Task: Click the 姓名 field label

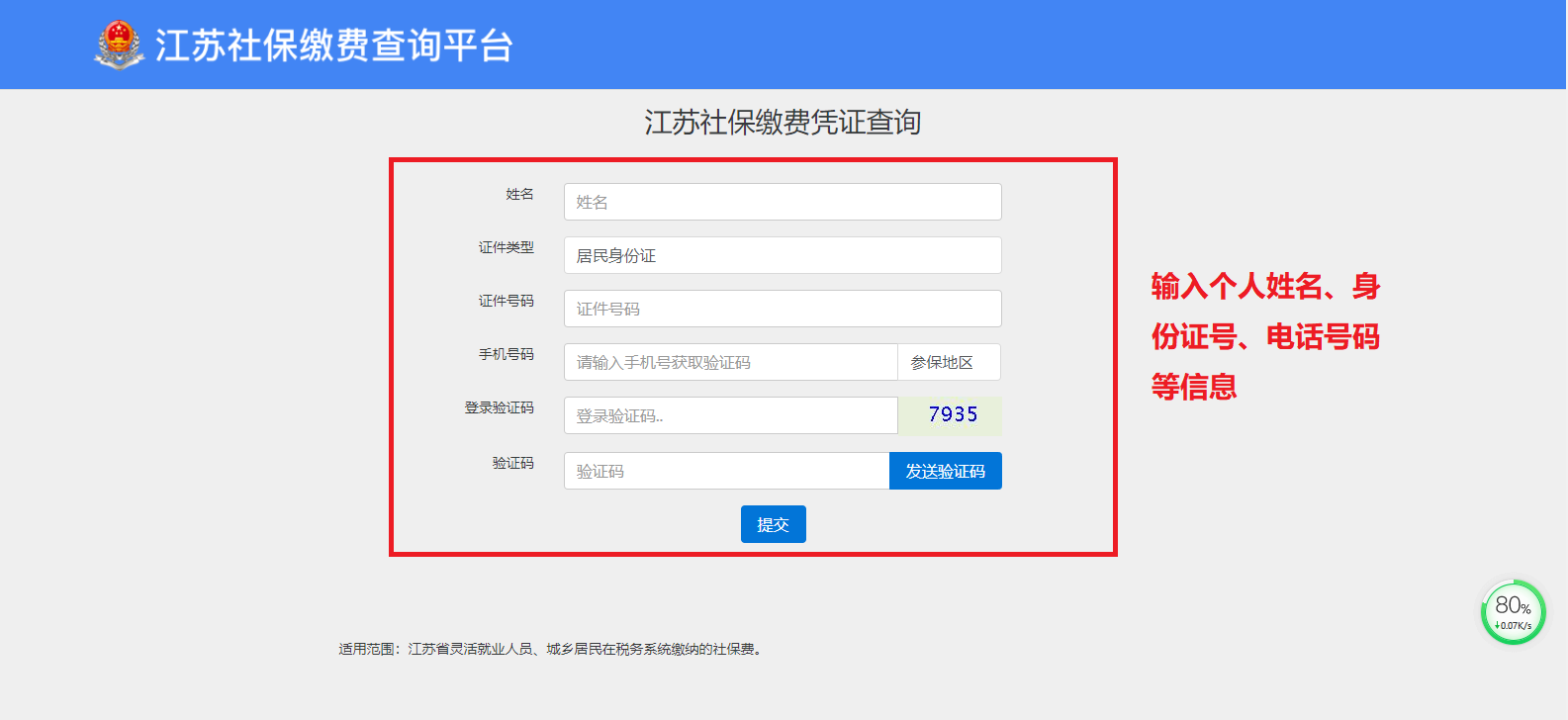Action: pos(519,194)
